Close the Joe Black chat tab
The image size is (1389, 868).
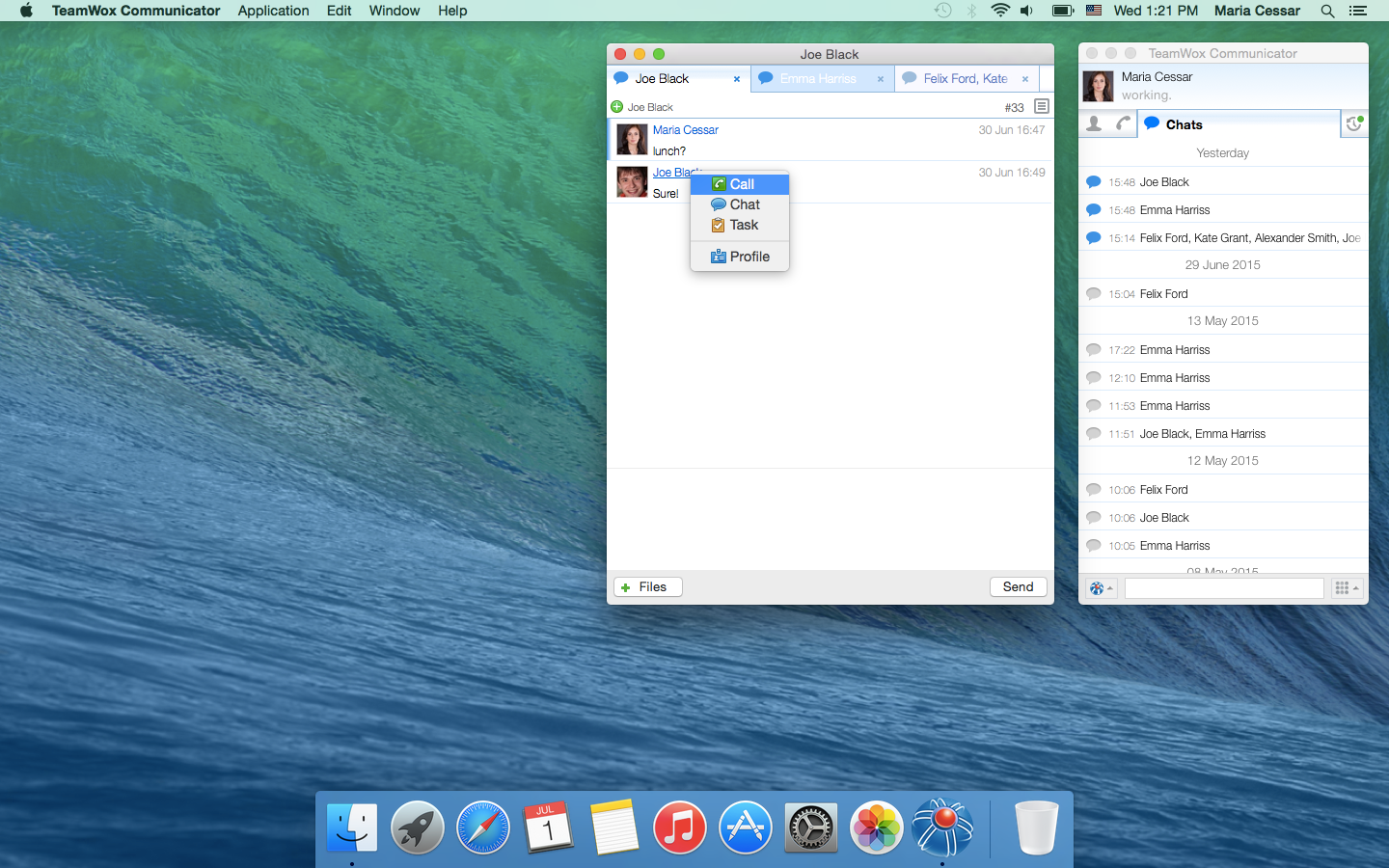[737, 79]
